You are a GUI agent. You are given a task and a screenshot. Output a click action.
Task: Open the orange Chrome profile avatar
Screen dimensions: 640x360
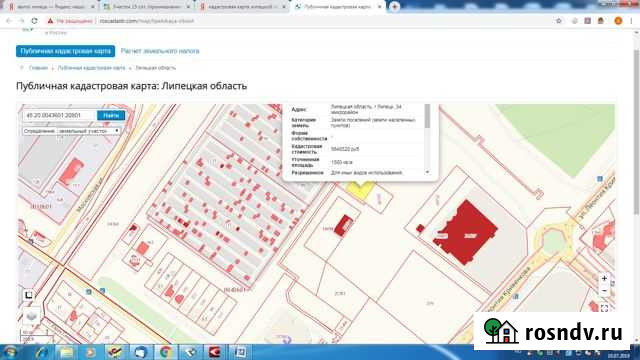point(618,21)
